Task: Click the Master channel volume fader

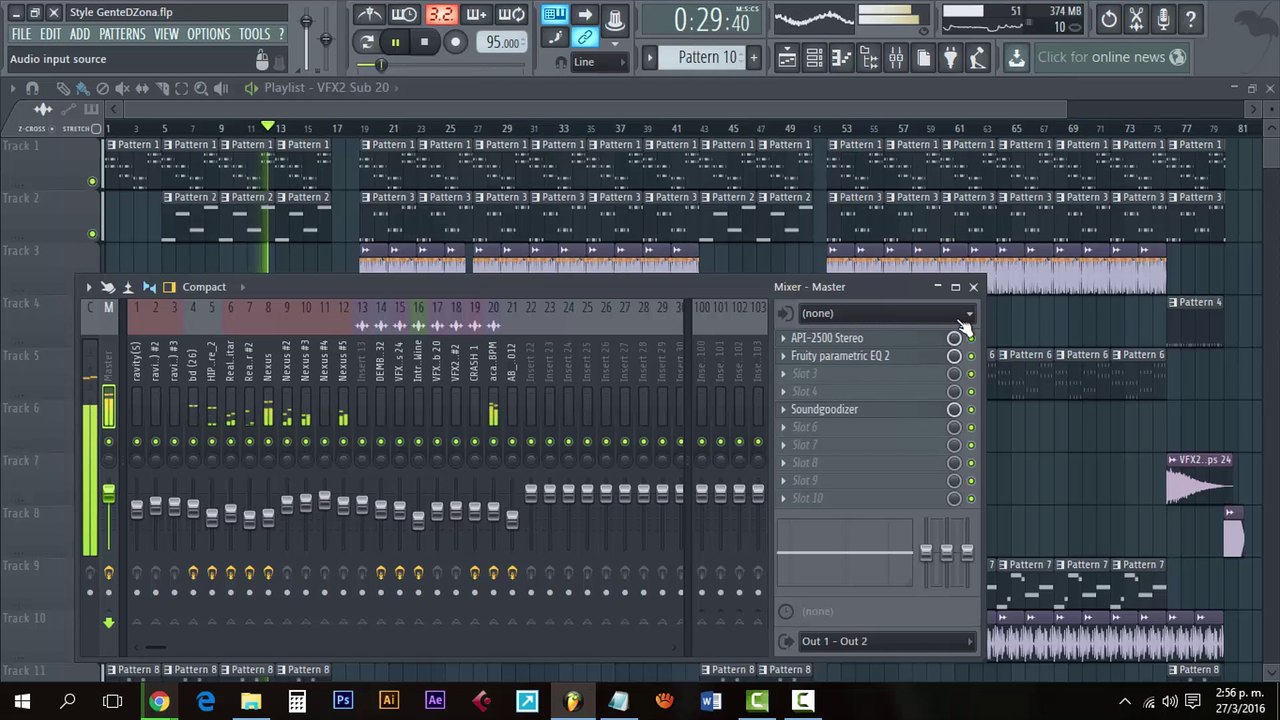Action: pos(108,495)
